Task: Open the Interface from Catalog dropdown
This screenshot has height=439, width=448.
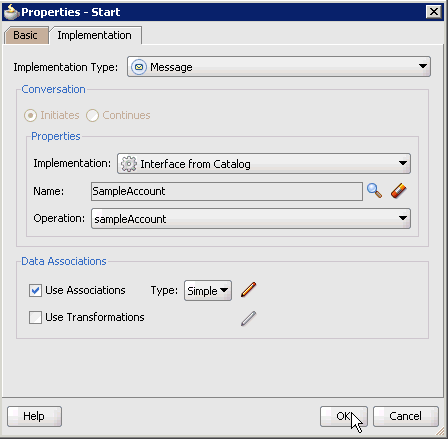Action: click(x=264, y=163)
